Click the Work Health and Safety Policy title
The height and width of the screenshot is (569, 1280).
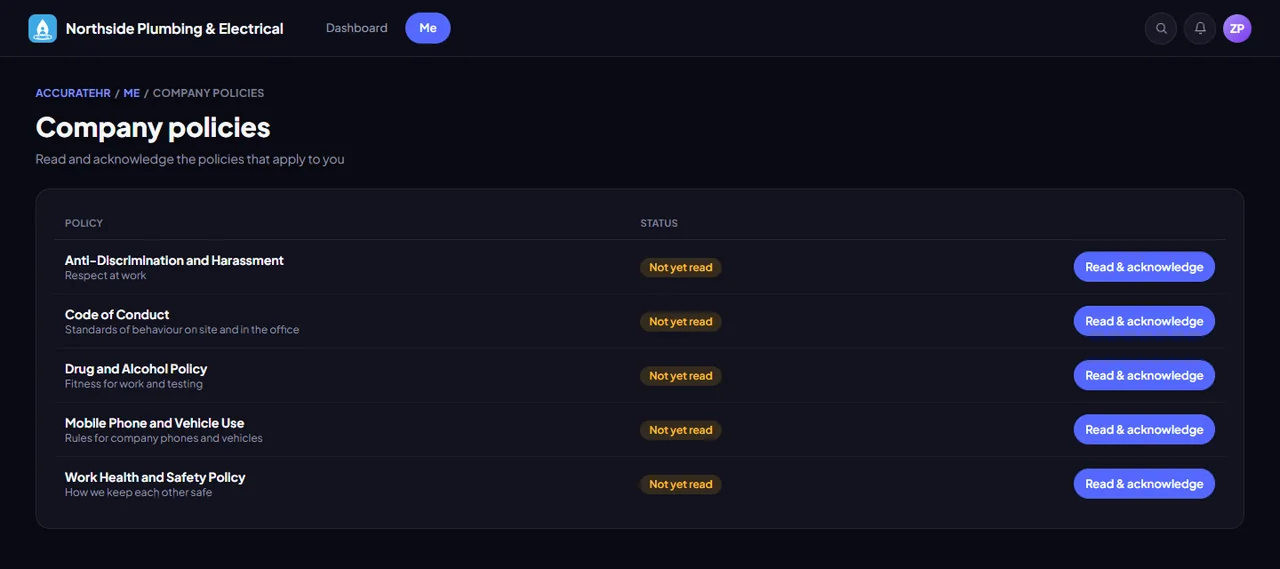155,477
